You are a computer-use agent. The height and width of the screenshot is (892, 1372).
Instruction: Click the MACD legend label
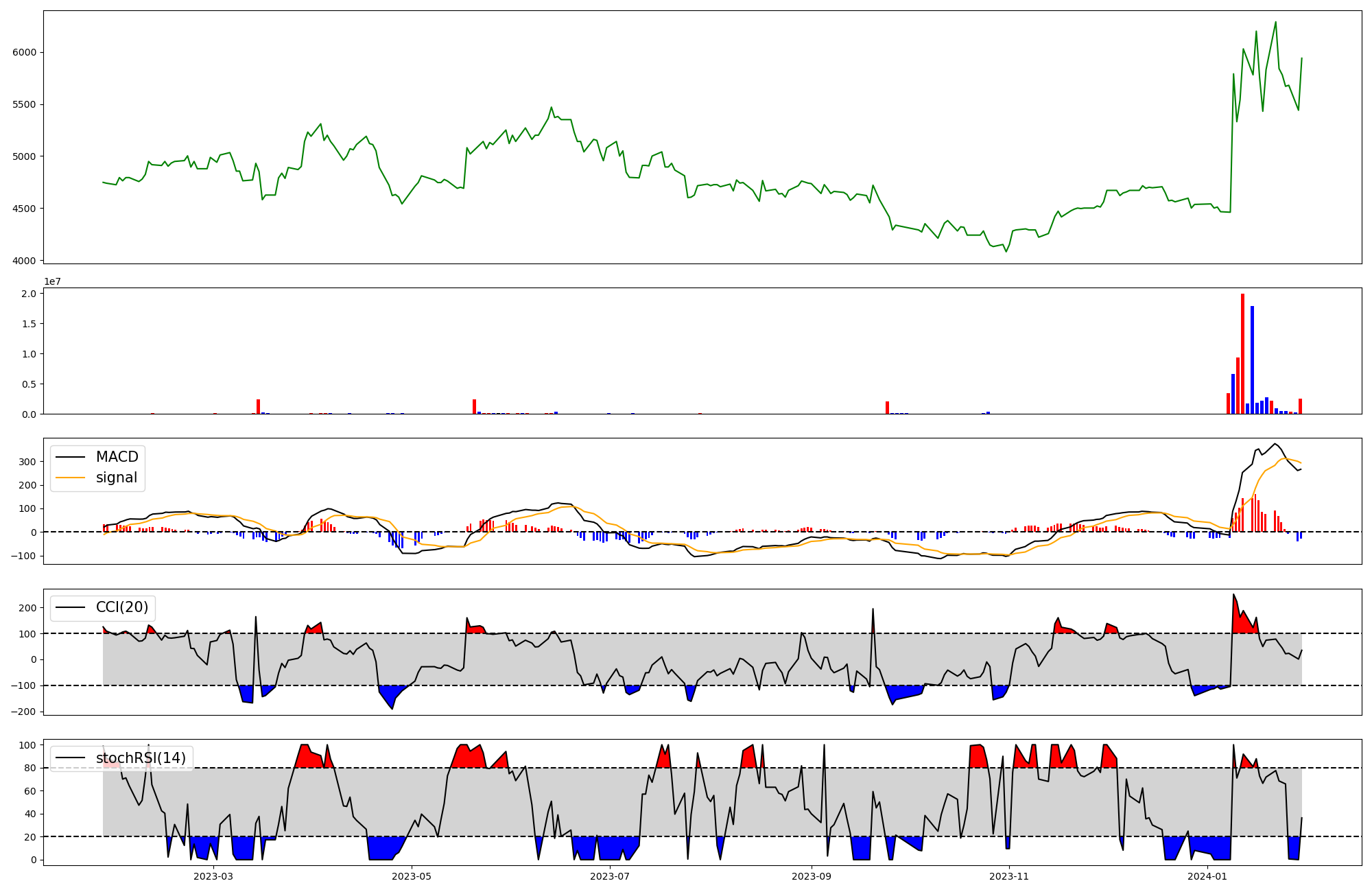pos(117,457)
